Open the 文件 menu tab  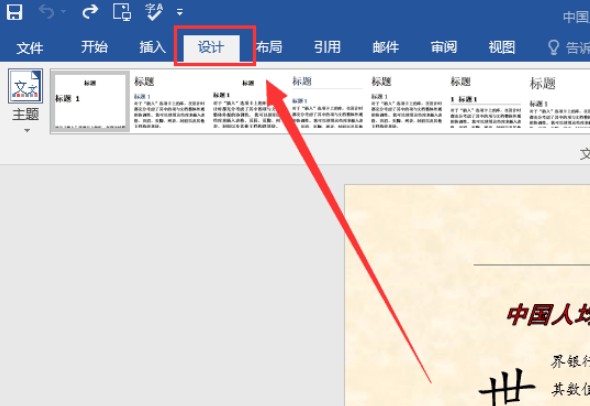[30, 48]
